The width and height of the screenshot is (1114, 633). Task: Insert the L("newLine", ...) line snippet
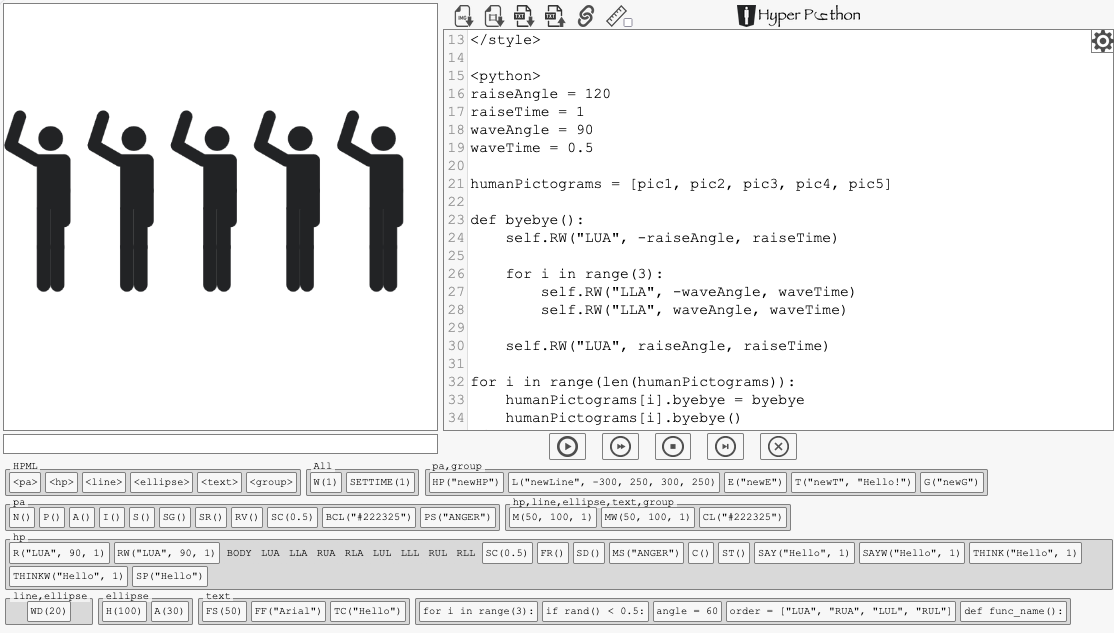pos(613,482)
